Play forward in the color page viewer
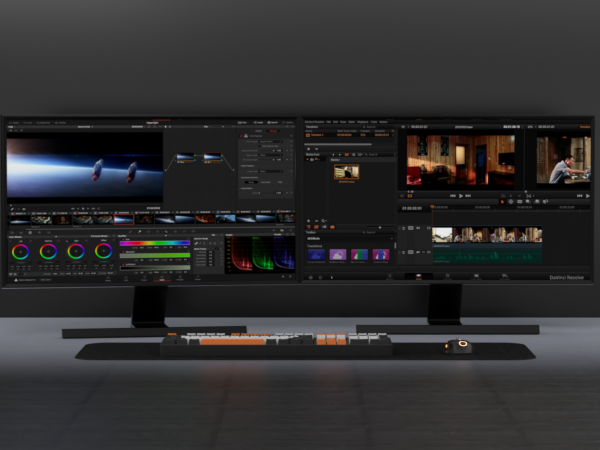Viewport: 600px width, 450px height. (x=88, y=209)
